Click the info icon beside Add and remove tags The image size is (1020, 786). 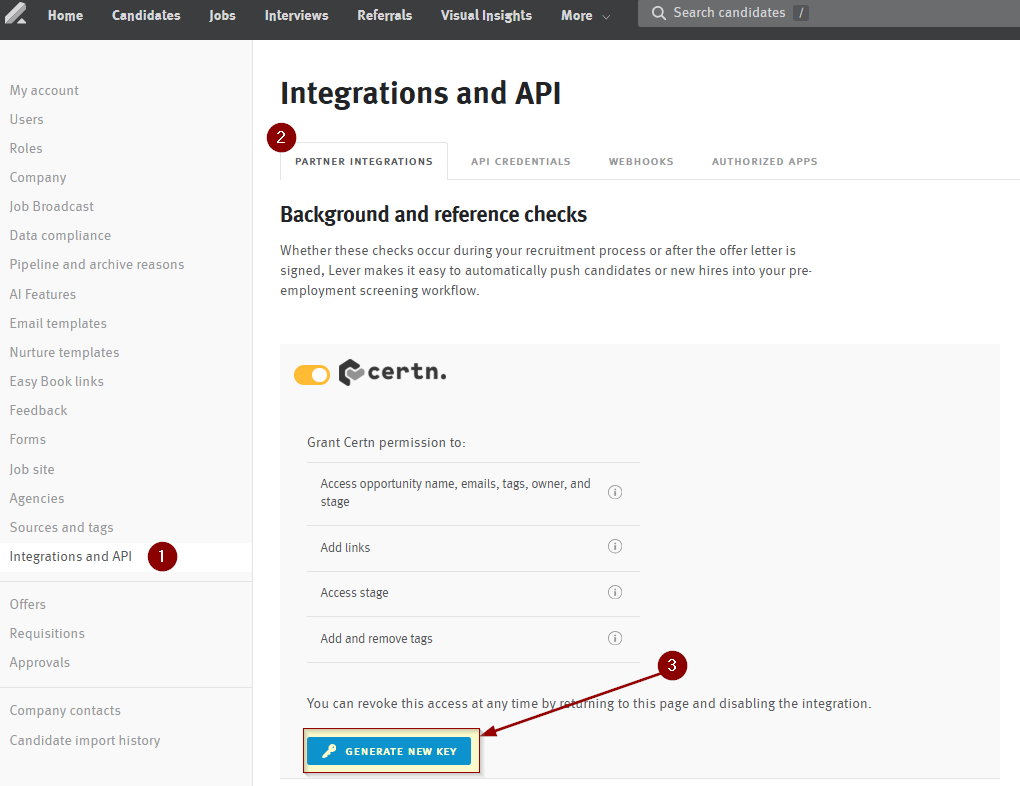[615, 638]
